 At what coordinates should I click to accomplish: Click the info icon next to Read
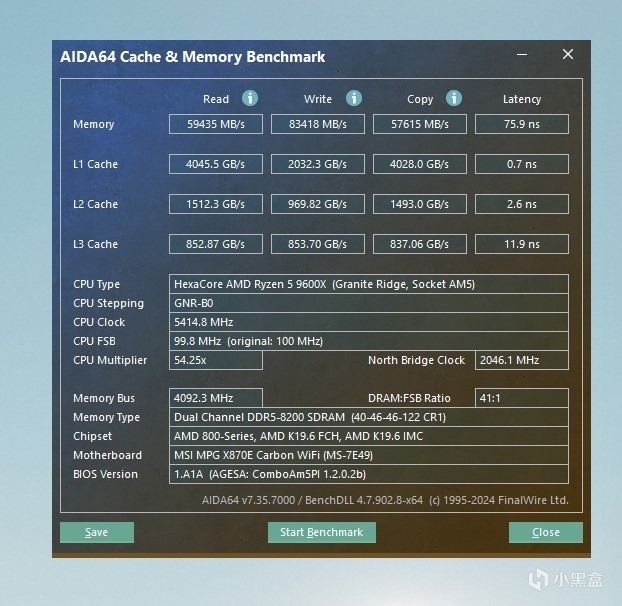tap(250, 98)
